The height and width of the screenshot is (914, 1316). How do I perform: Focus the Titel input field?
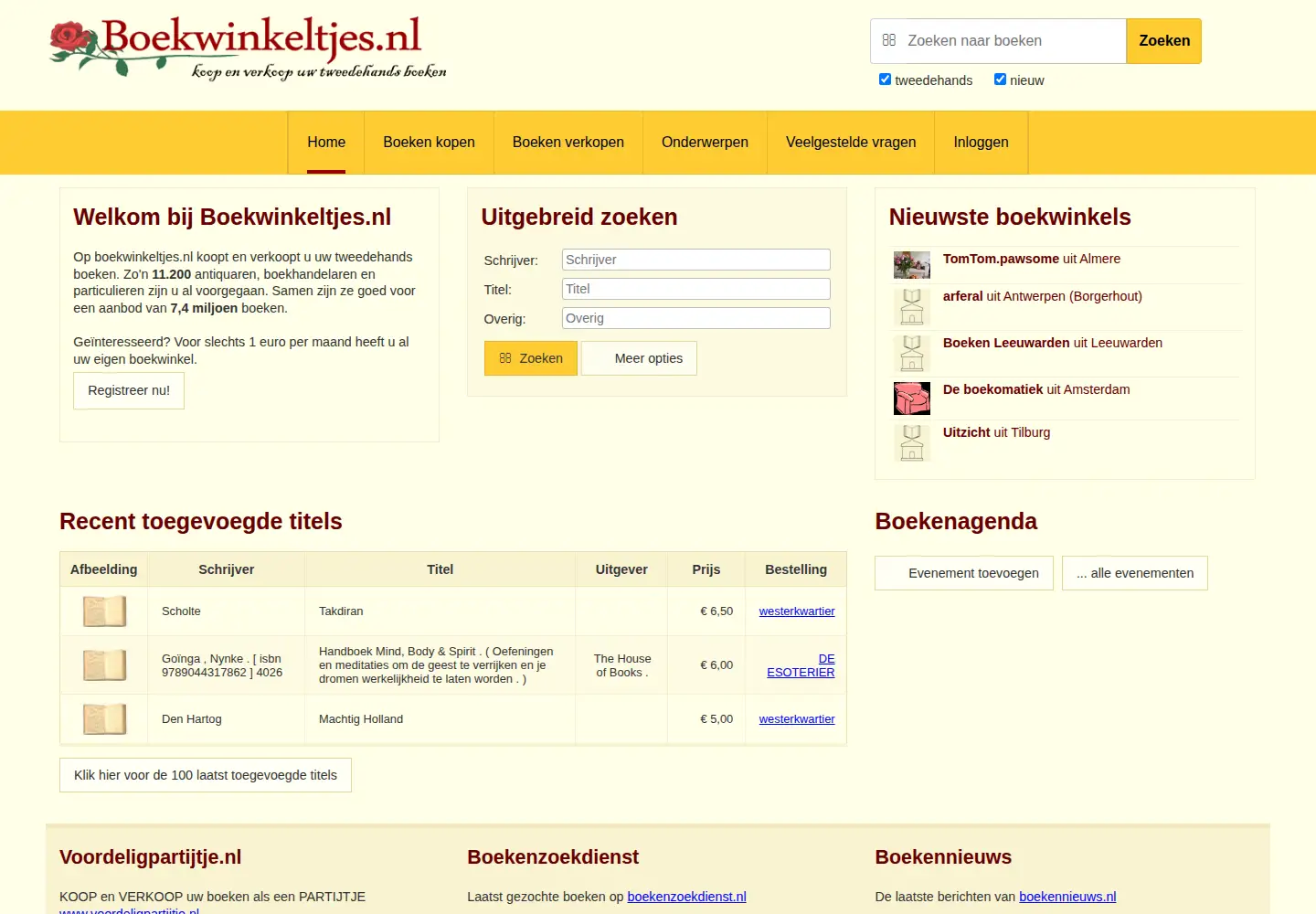pyautogui.click(x=696, y=289)
